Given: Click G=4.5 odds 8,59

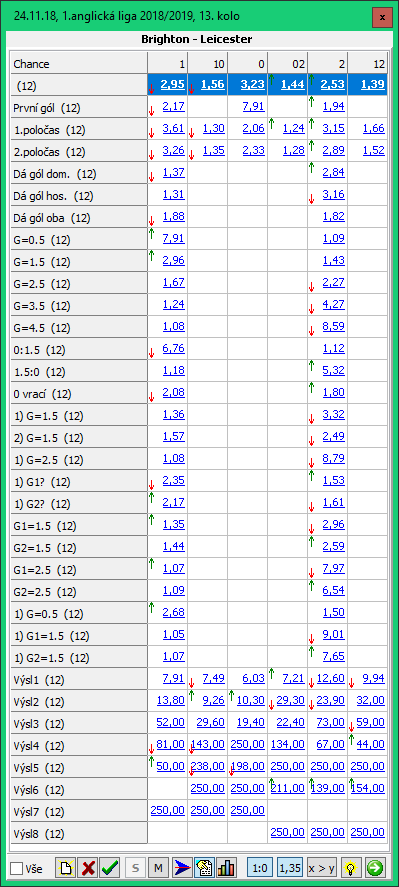Looking at the screenshot, I should tap(333, 326).
